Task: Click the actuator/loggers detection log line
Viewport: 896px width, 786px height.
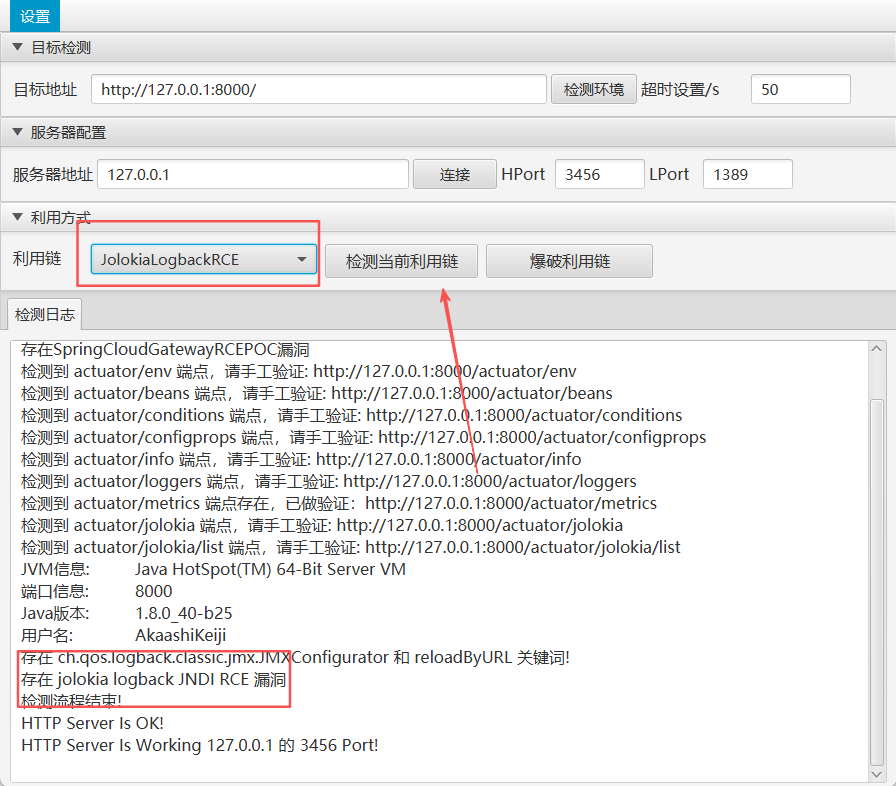Action: click(x=329, y=482)
